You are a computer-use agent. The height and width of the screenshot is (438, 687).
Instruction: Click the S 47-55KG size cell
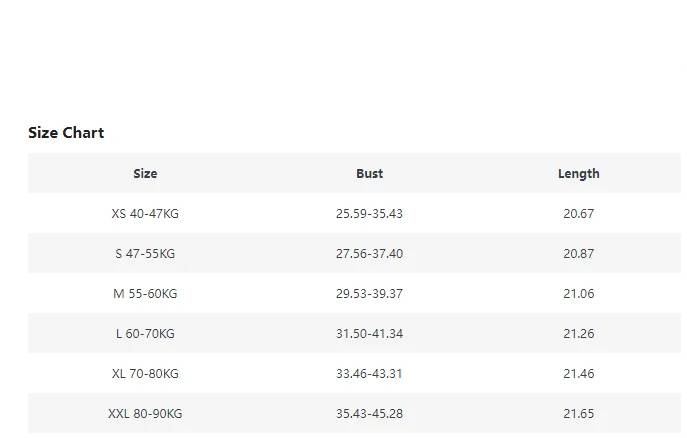point(145,253)
